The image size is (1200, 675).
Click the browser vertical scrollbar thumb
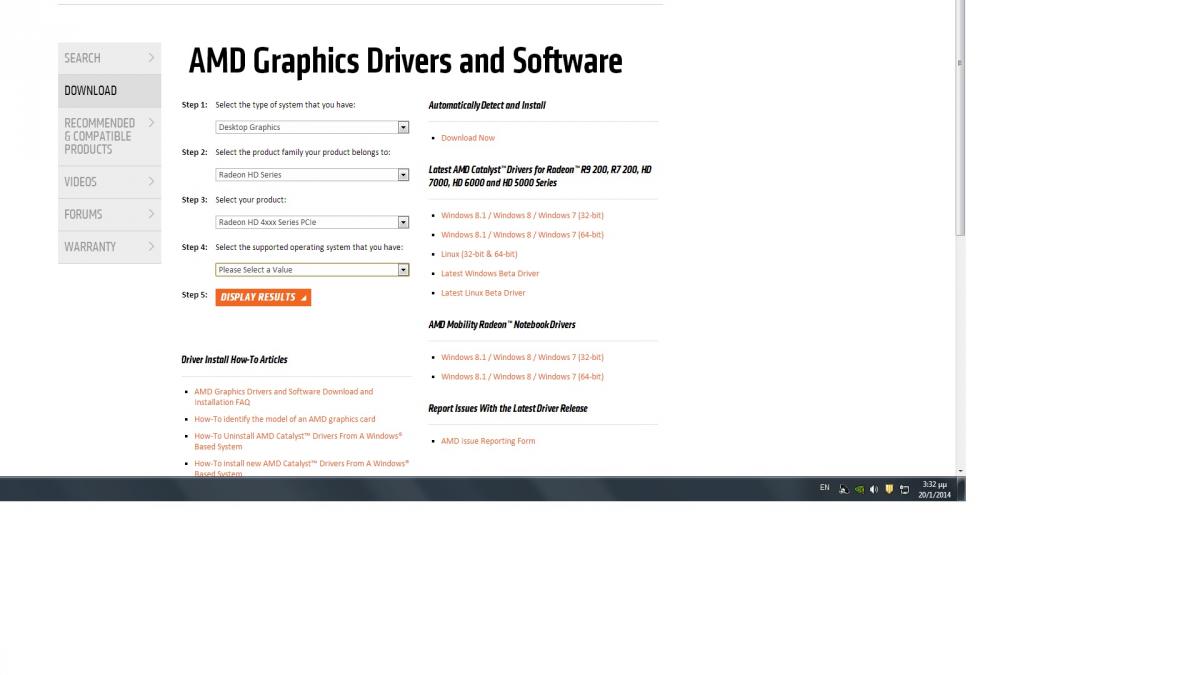[x=960, y=118]
